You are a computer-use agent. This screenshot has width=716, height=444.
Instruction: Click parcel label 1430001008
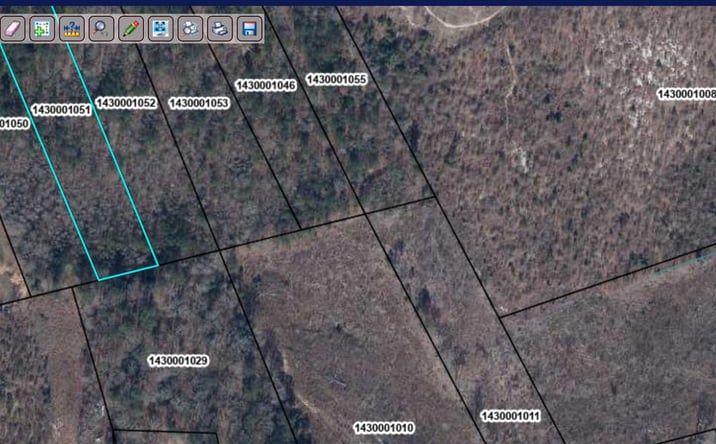click(x=686, y=94)
